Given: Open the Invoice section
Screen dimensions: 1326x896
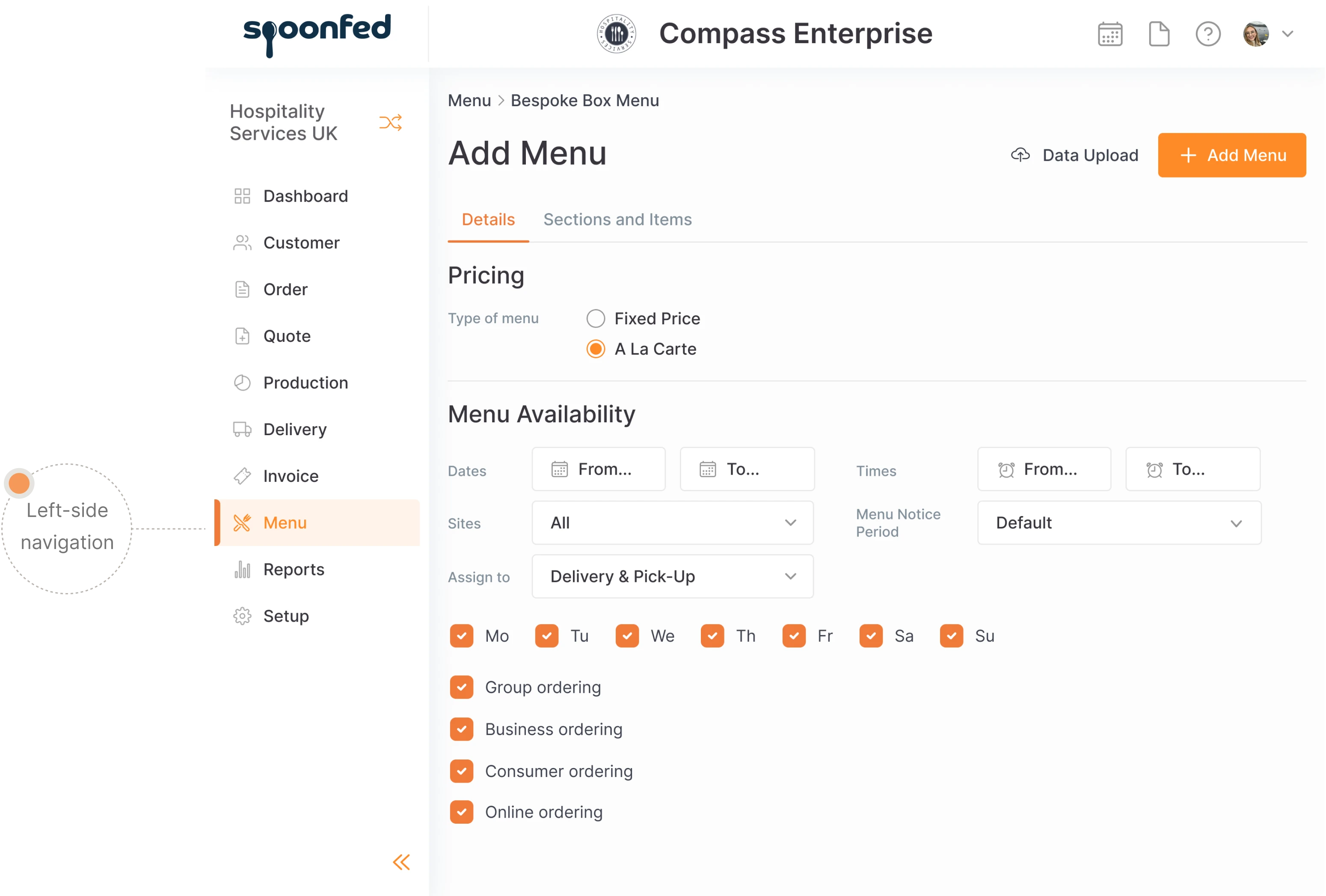Looking at the screenshot, I should point(291,476).
